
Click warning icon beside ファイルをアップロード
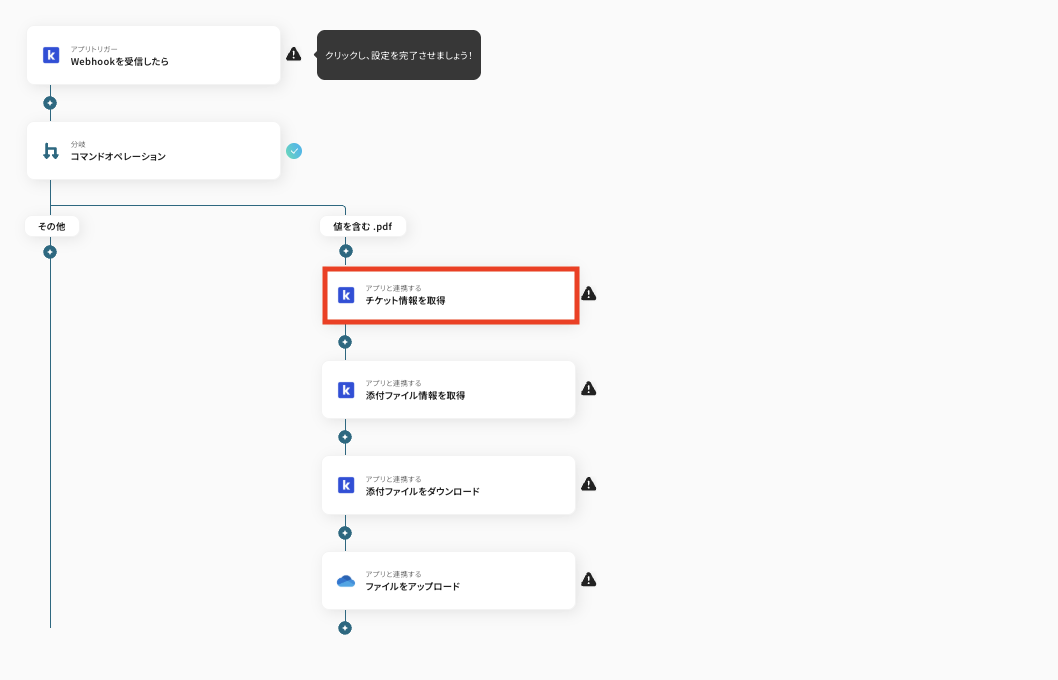tap(588, 579)
